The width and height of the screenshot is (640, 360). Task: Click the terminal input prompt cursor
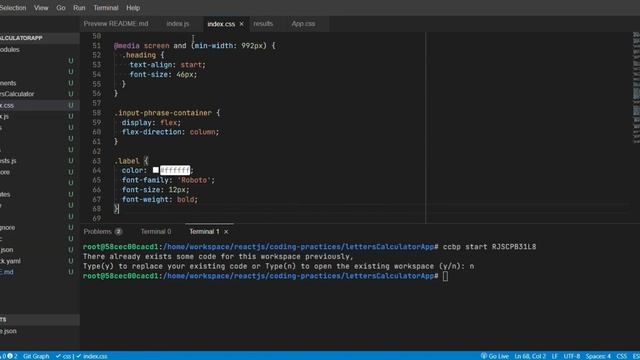point(445,276)
